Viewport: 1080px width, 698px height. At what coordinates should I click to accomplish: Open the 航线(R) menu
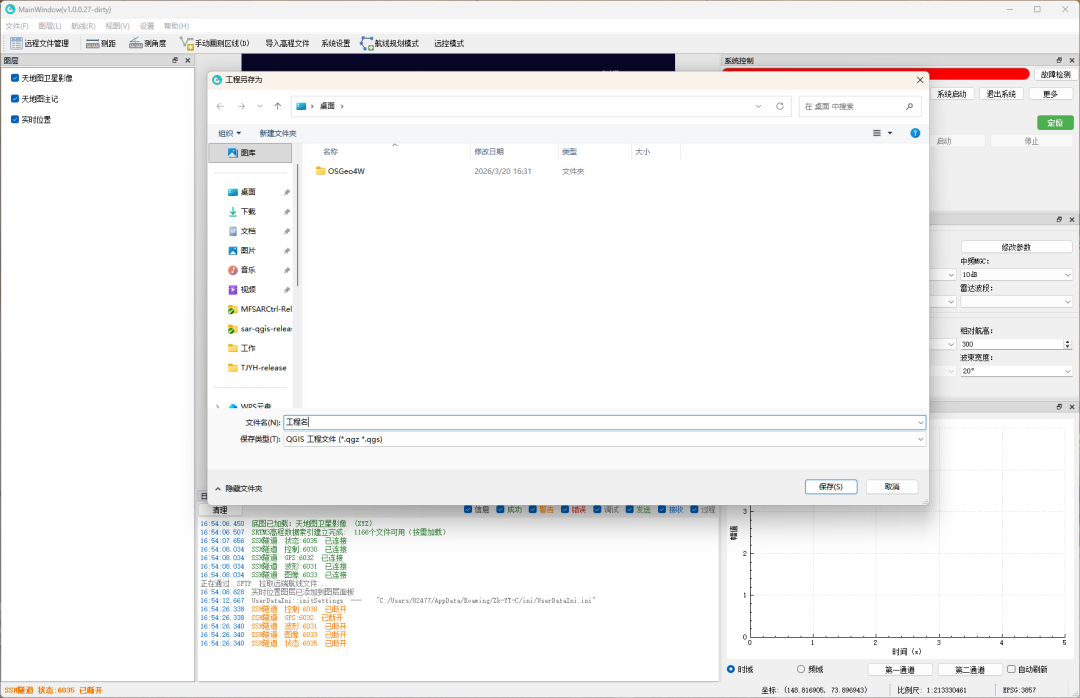pyautogui.click(x=83, y=26)
